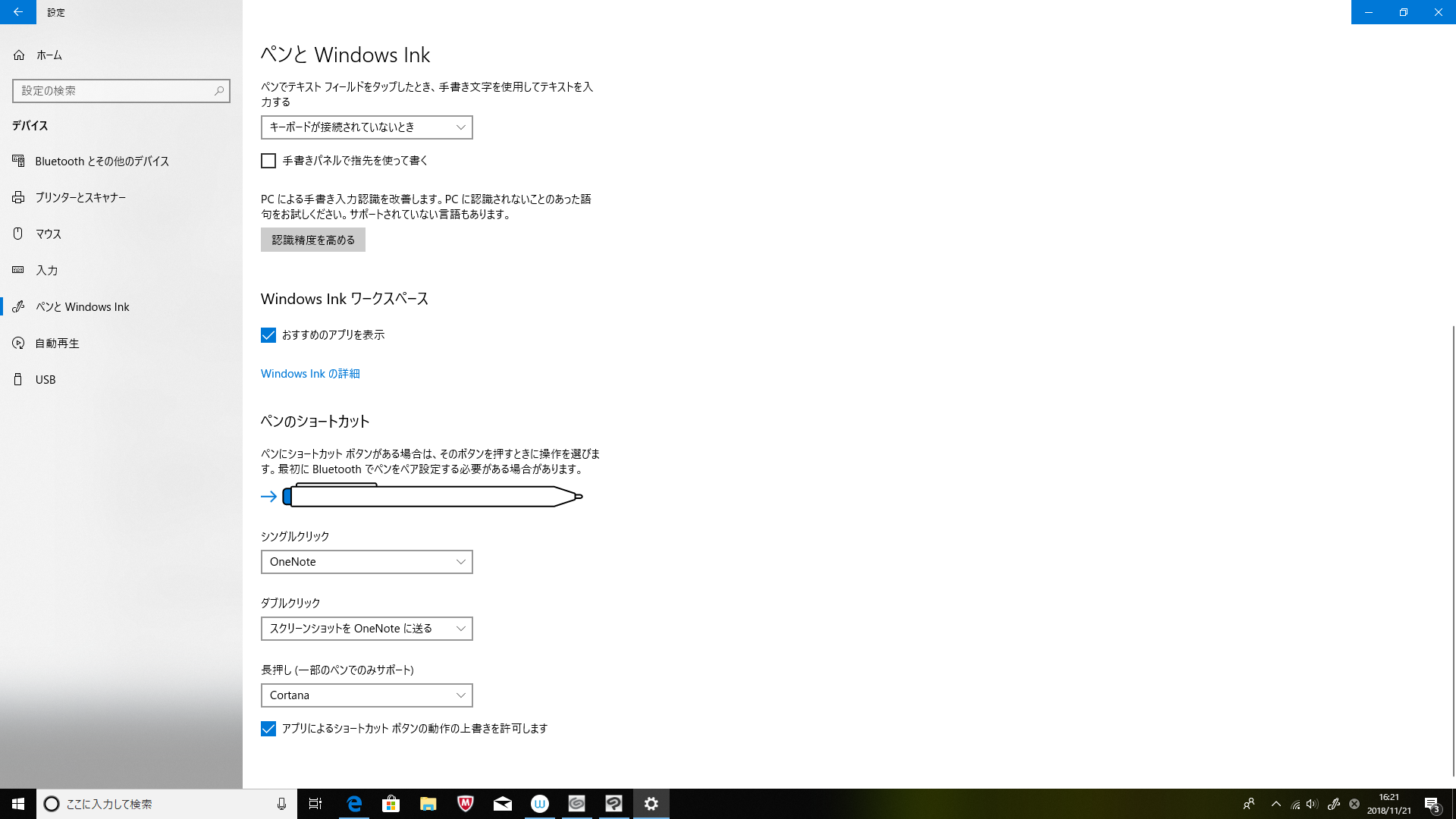Open Task View from the taskbar
The width and height of the screenshot is (1456, 819).
point(315,804)
